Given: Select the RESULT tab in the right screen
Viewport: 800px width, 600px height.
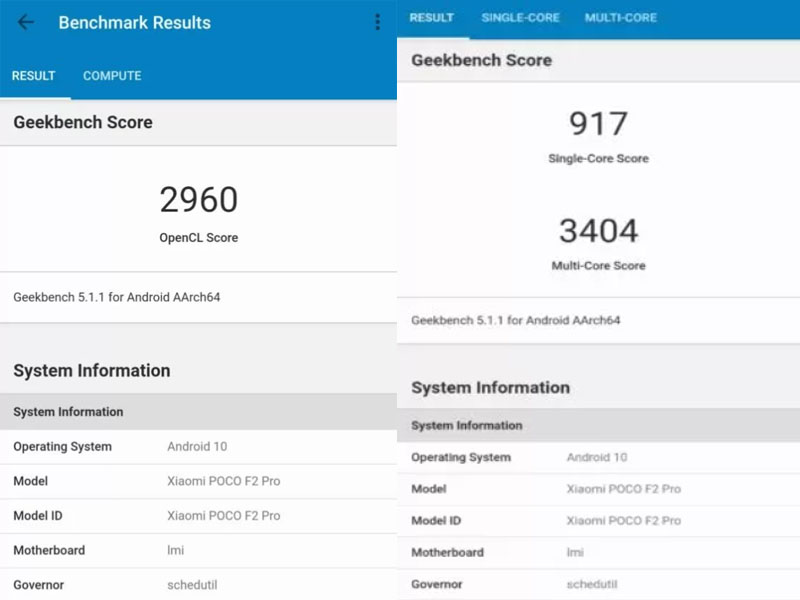Looking at the screenshot, I should tap(432, 18).
